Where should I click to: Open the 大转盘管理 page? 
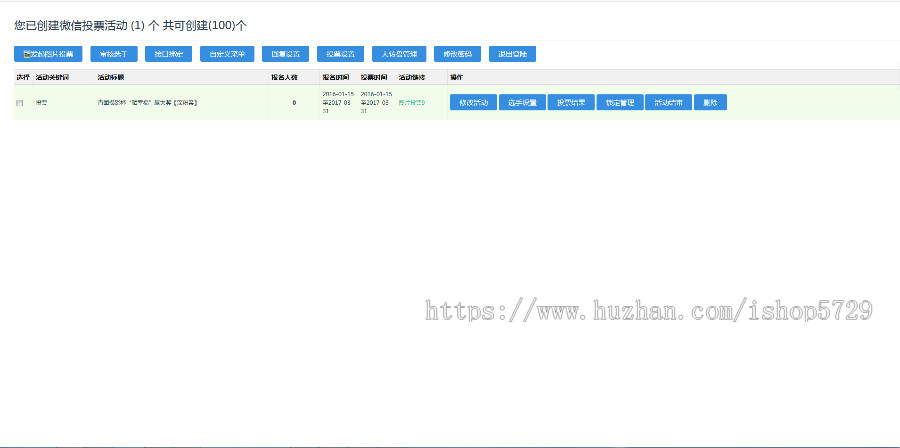click(x=399, y=54)
